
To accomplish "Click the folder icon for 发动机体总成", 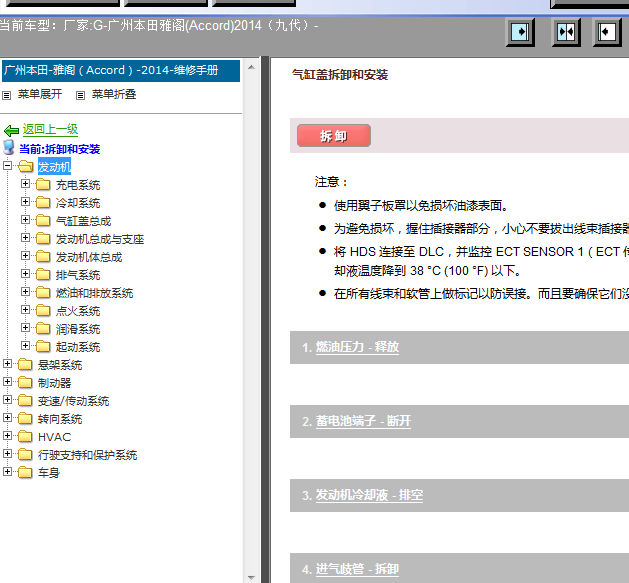I will (43, 257).
